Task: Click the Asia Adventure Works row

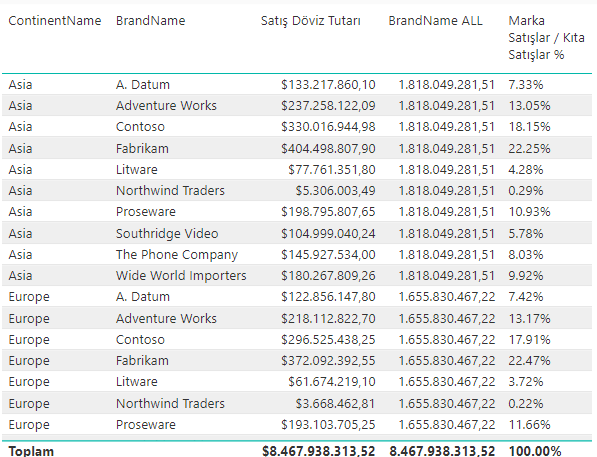Action: (297, 105)
